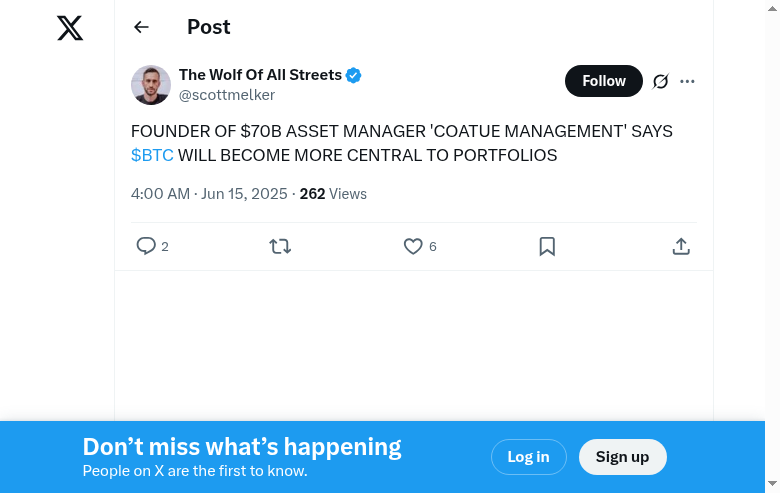
Task: Share the post via upload icon
Action: 681,246
